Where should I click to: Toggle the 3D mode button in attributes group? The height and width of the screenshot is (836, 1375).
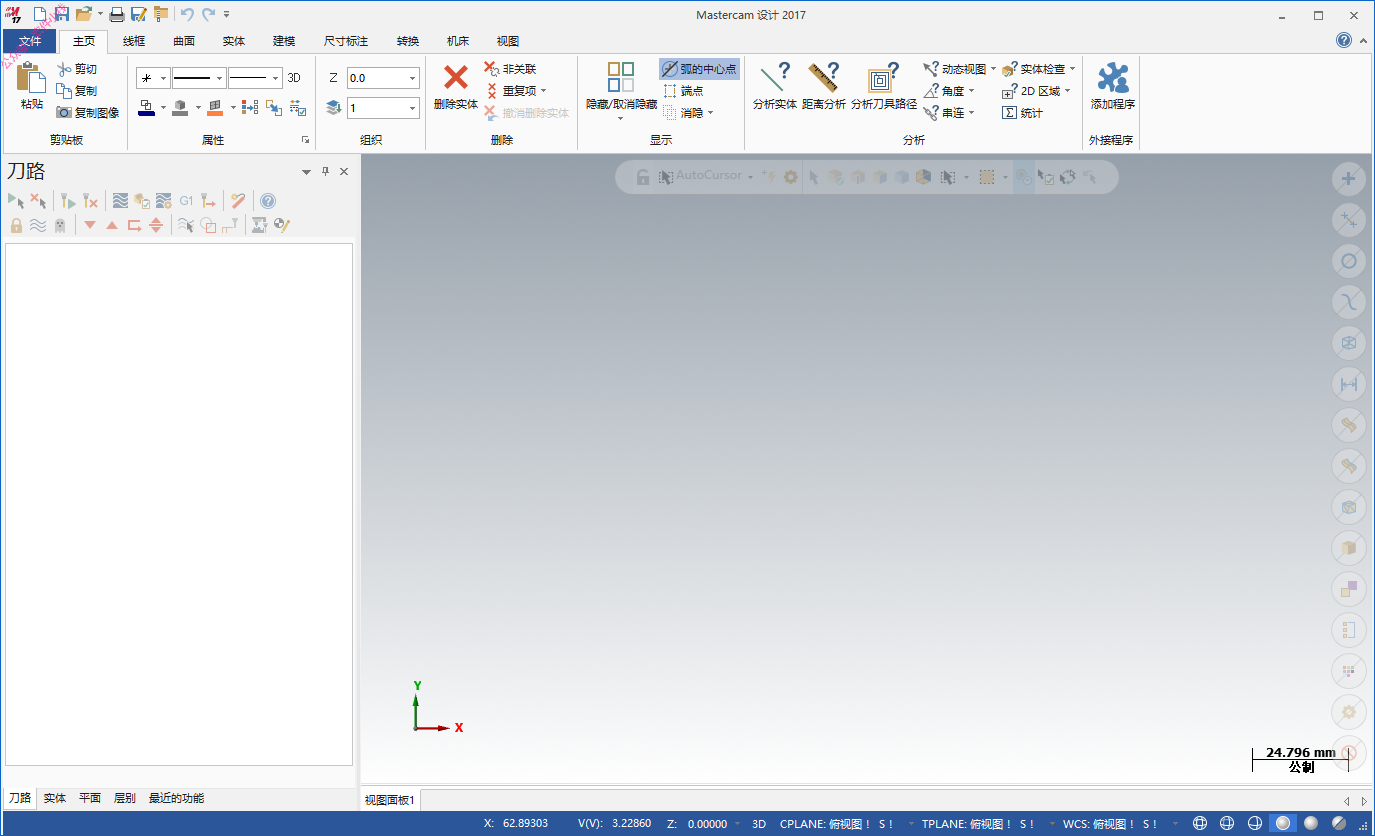pyautogui.click(x=294, y=77)
